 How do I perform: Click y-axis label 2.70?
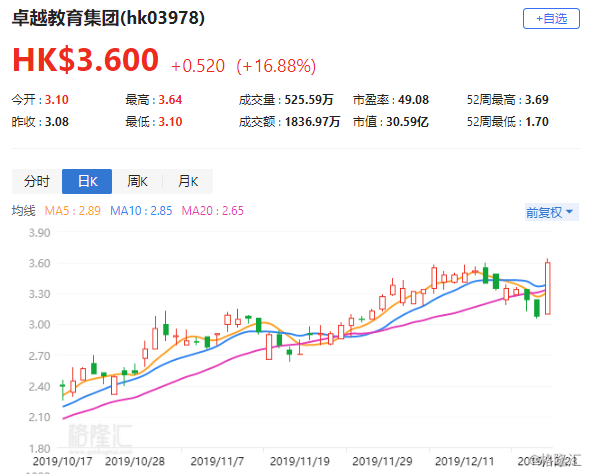[39, 356]
